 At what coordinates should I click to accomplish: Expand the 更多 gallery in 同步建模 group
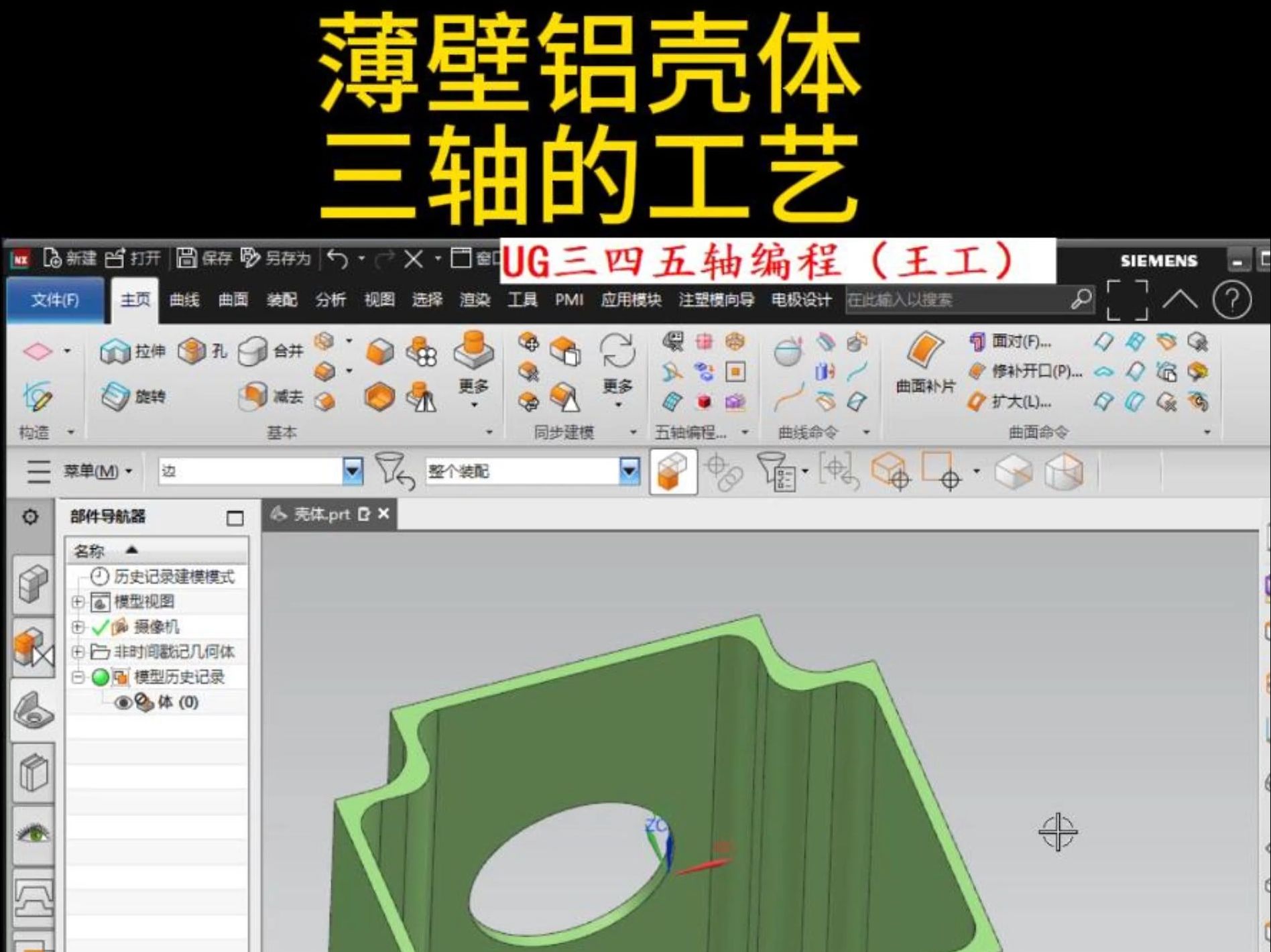coord(617,370)
